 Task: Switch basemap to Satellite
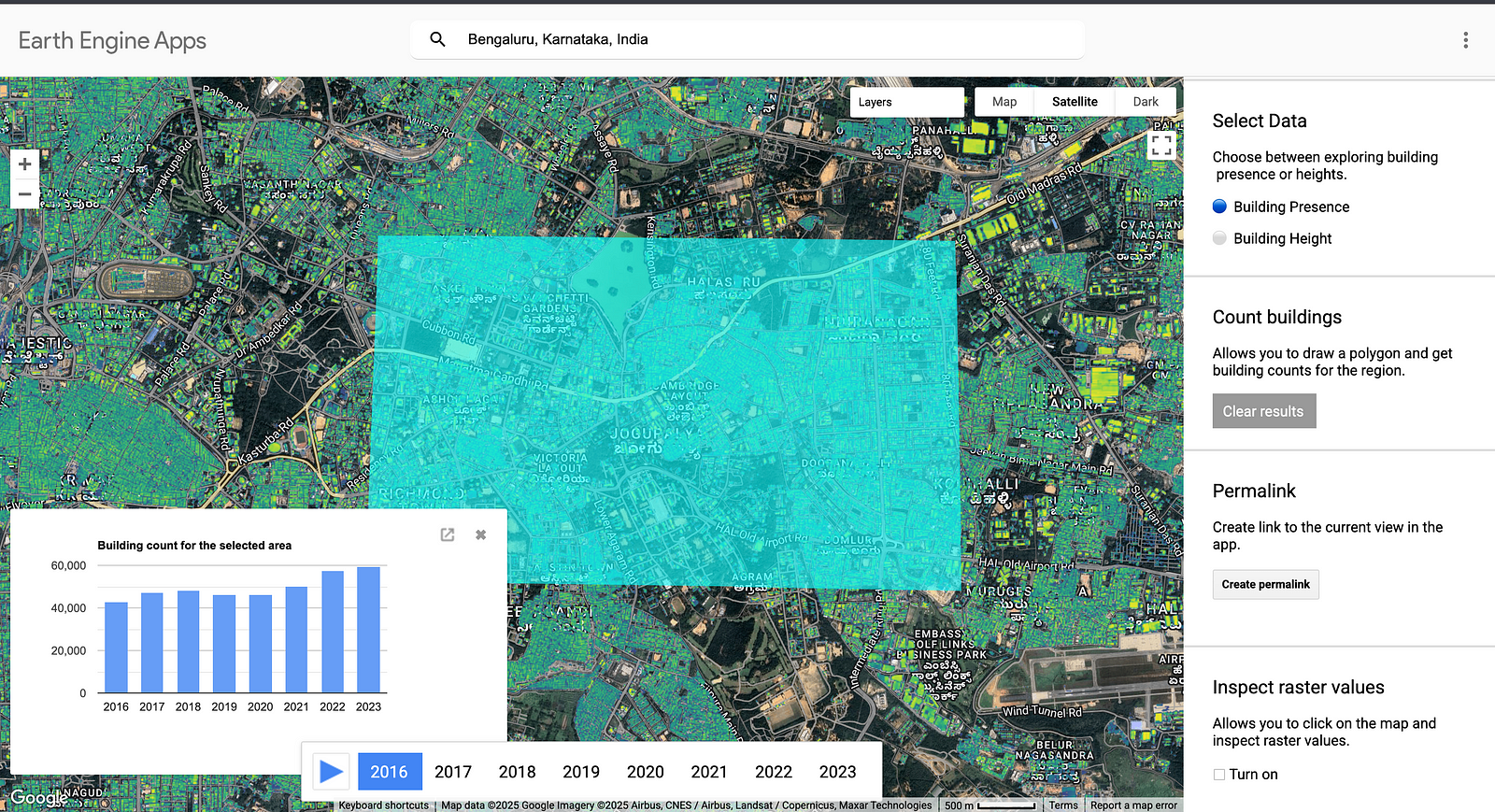[x=1075, y=102]
